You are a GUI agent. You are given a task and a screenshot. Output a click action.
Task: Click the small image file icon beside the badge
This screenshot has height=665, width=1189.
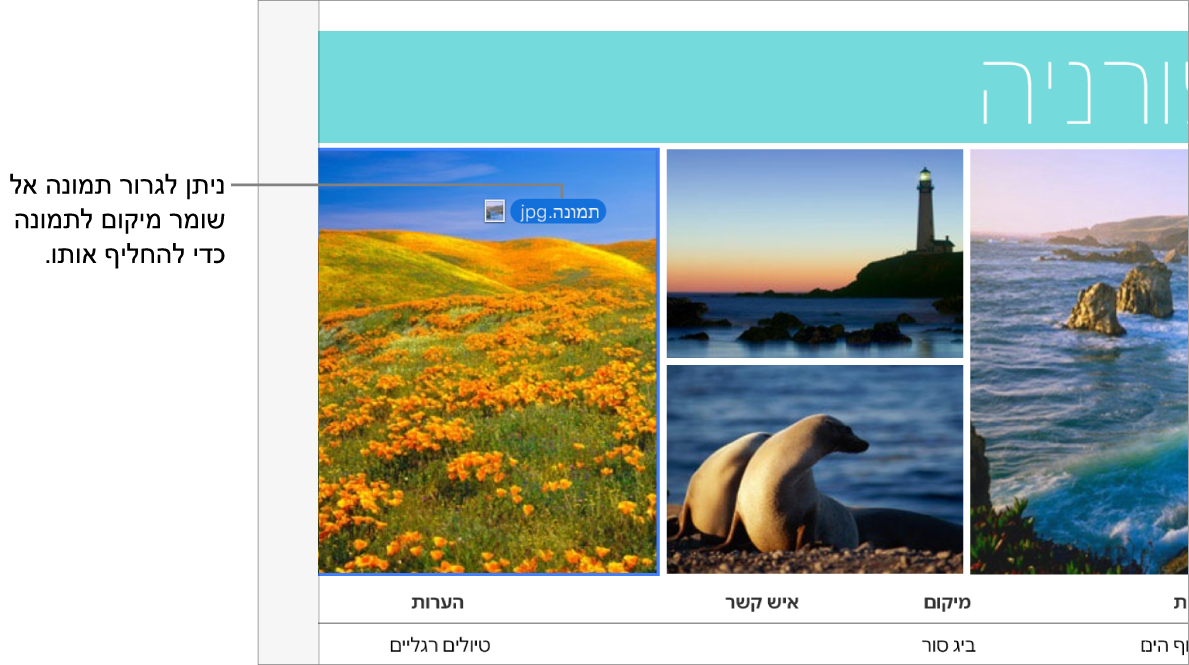pos(494,211)
